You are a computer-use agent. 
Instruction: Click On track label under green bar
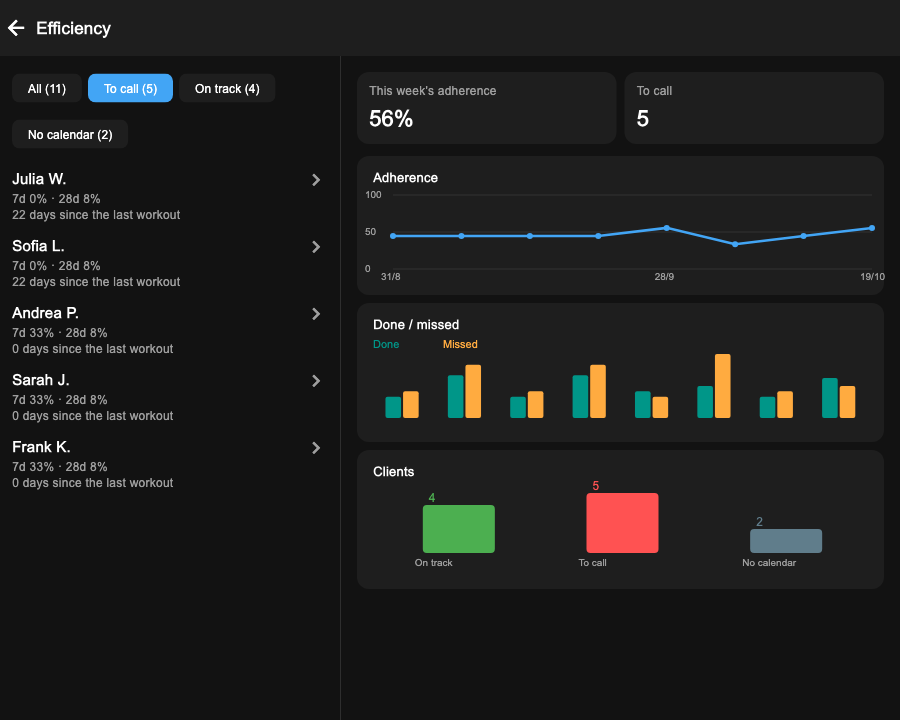[x=433, y=563]
